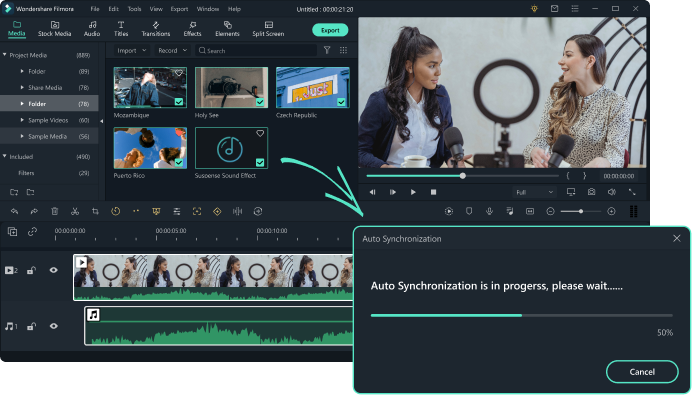692x395 pixels.
Task: Click the audio waveform icon in toolbar
Action: [237, 211]
